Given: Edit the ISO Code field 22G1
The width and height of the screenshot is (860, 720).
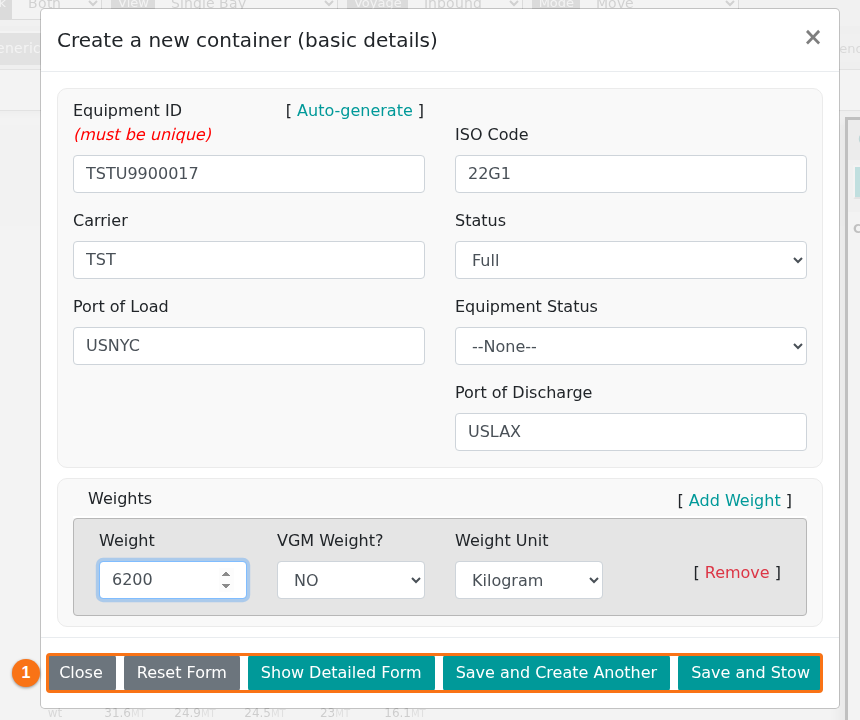Looking at the screenshot, I should coord(630,174).
